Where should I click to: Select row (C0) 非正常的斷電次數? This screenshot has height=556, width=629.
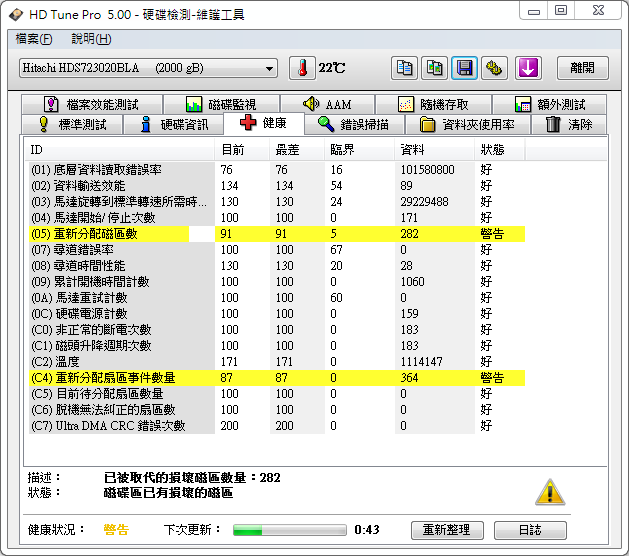(277, 330)
